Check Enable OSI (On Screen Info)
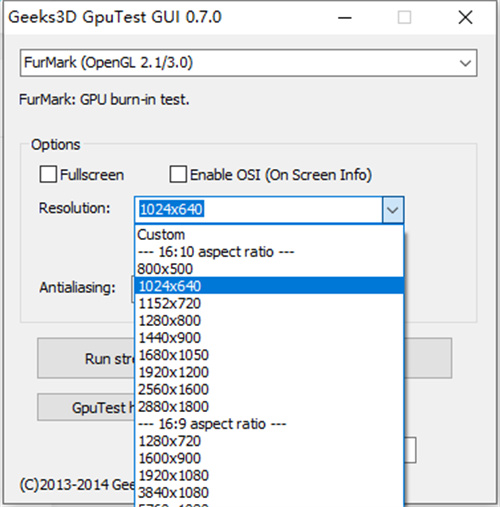The width and height of the screenshot is (500, 507). (178, 174)
